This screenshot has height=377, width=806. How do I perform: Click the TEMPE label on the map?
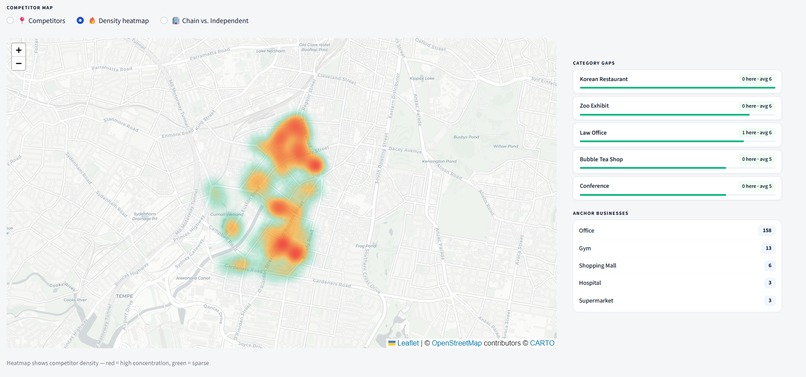tap(124, 296)
